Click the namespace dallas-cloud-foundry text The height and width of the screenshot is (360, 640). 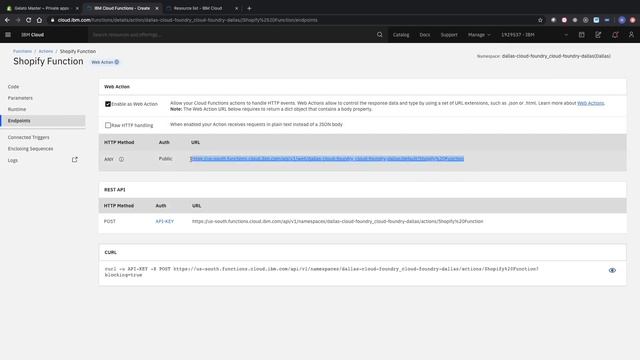click(x=556, y=56)
